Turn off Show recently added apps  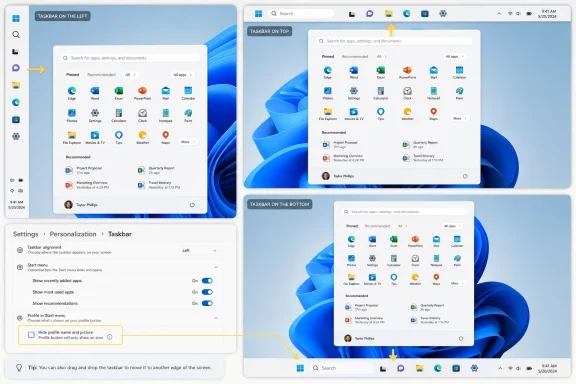tap(207, 281)
